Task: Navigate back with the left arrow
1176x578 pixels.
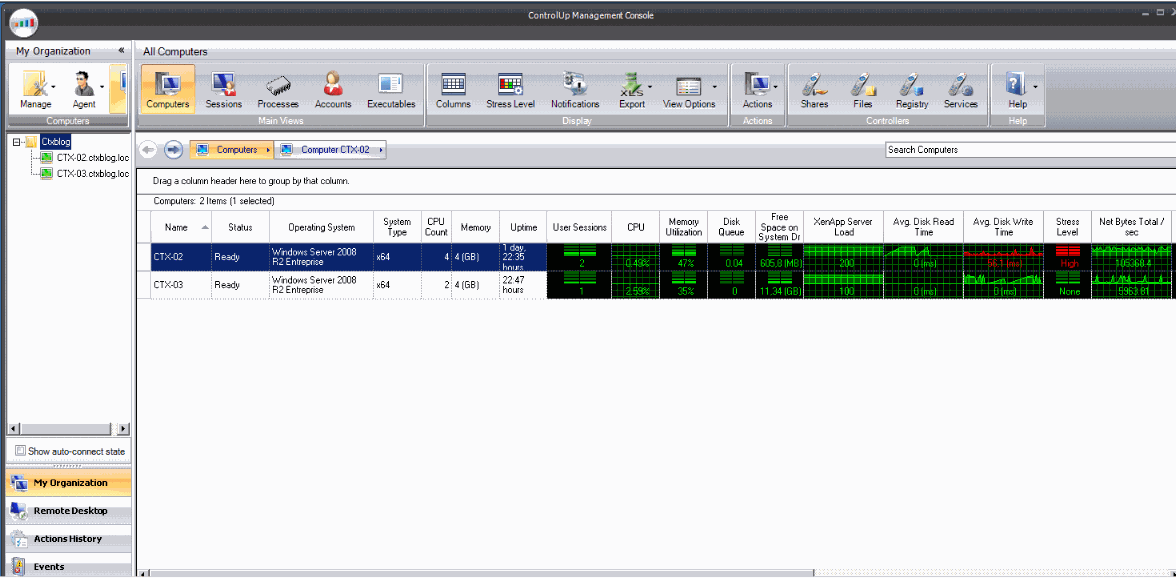Action: (x=148, y=150)
